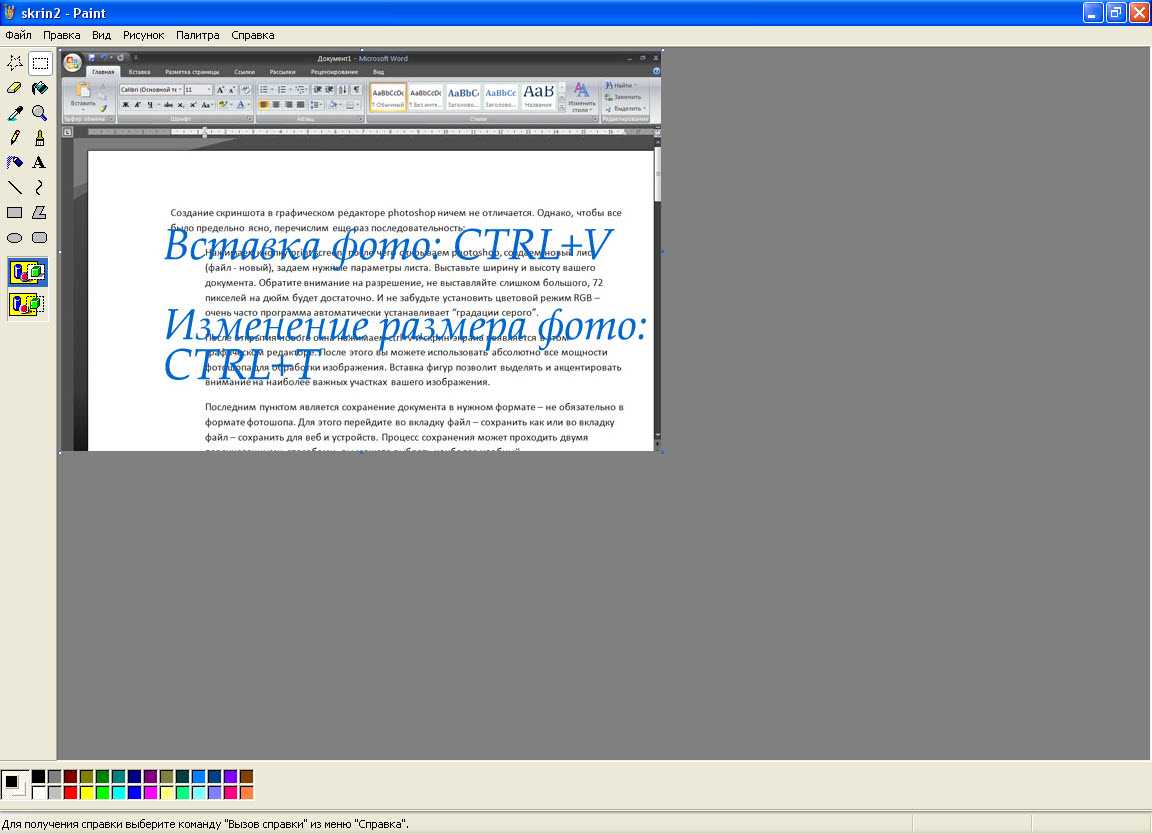Click the blue 'Изменение размера фото:' canvas text

click(x=405, y=325)
